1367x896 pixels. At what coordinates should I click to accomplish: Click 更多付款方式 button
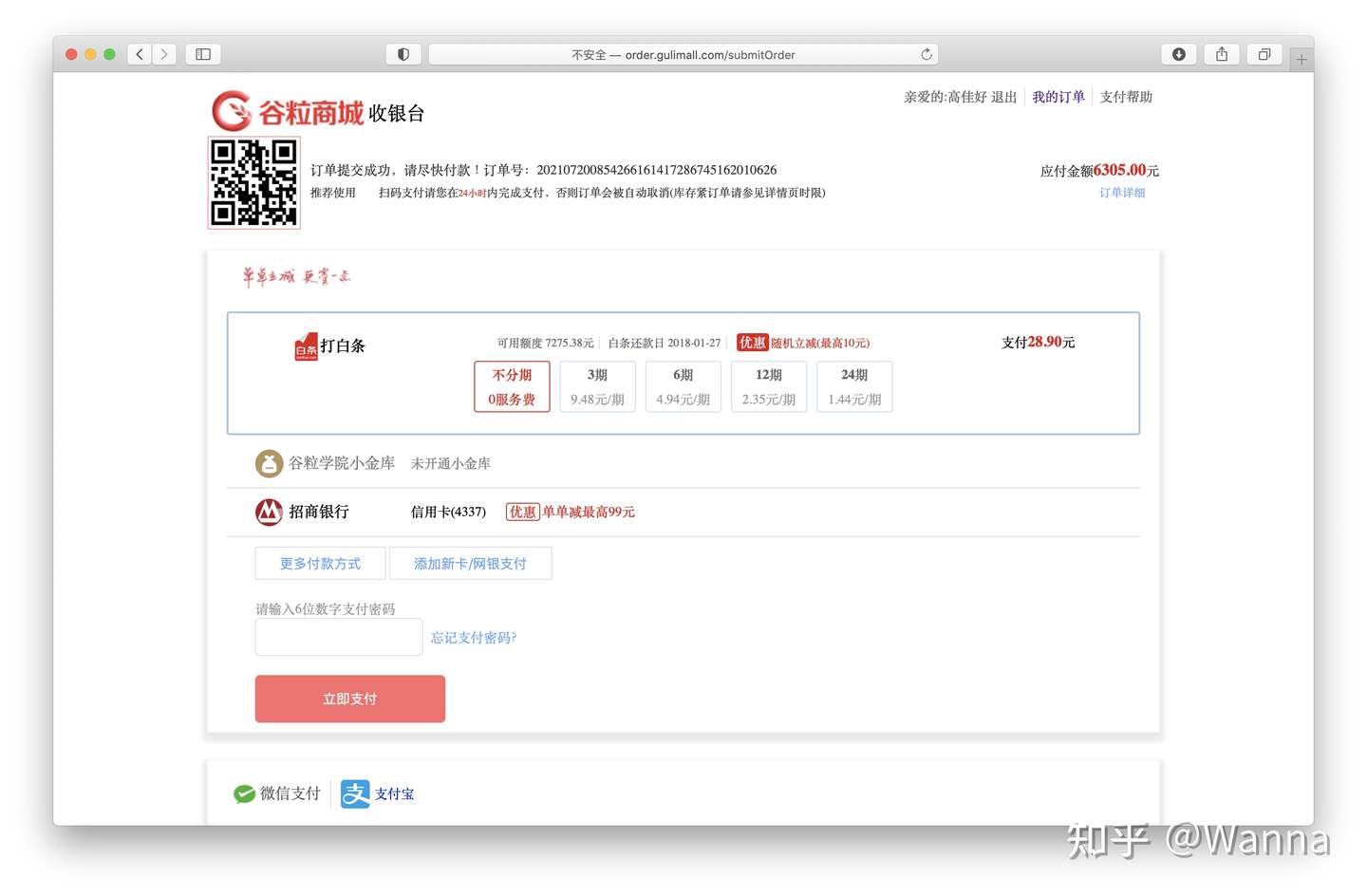coord(320,563)
